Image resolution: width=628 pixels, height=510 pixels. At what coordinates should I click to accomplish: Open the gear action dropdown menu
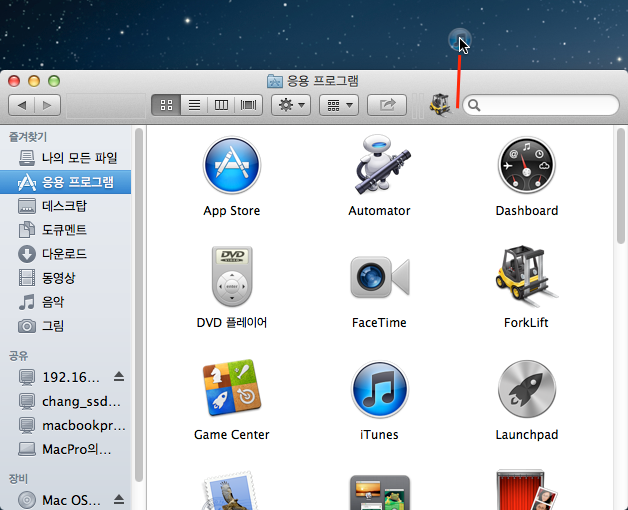point(291,105)
